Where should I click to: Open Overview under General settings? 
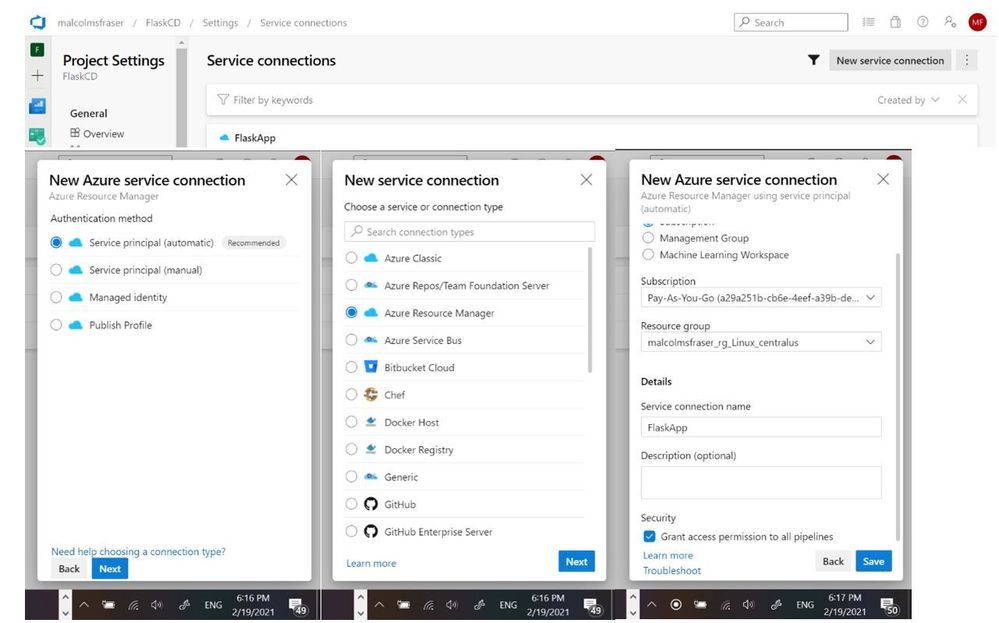coord(97,134)
